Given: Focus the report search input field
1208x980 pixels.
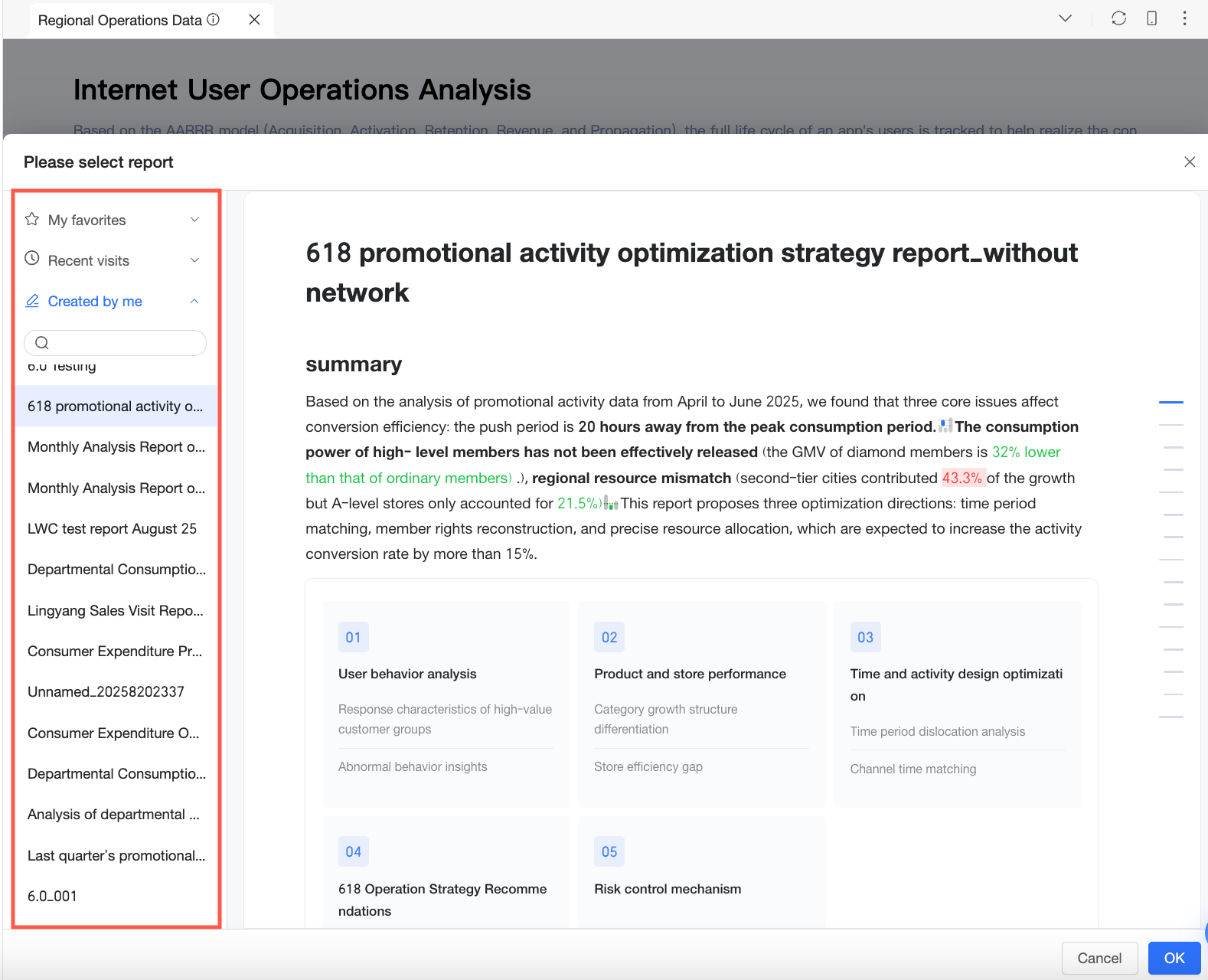Looking at the screenshot, I should coord(115,343).
